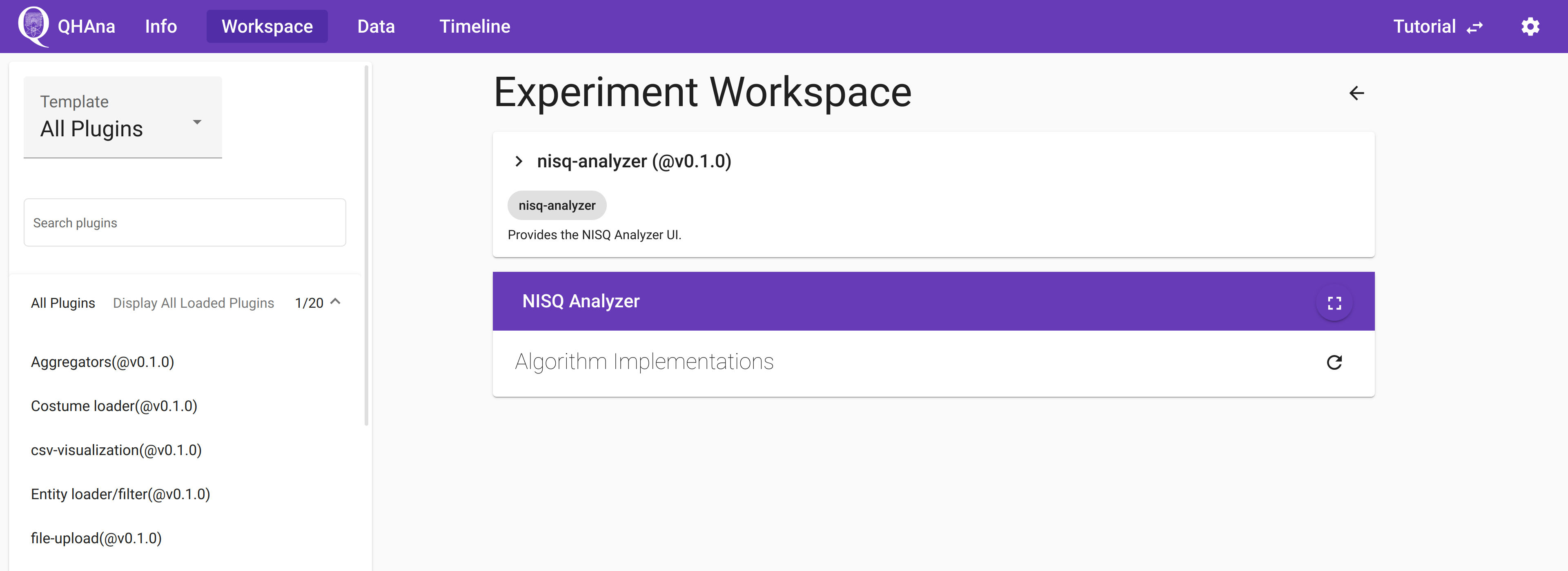Click the All Plugins group header
This screenshot has width=1568, height=571.
(185, 302)
